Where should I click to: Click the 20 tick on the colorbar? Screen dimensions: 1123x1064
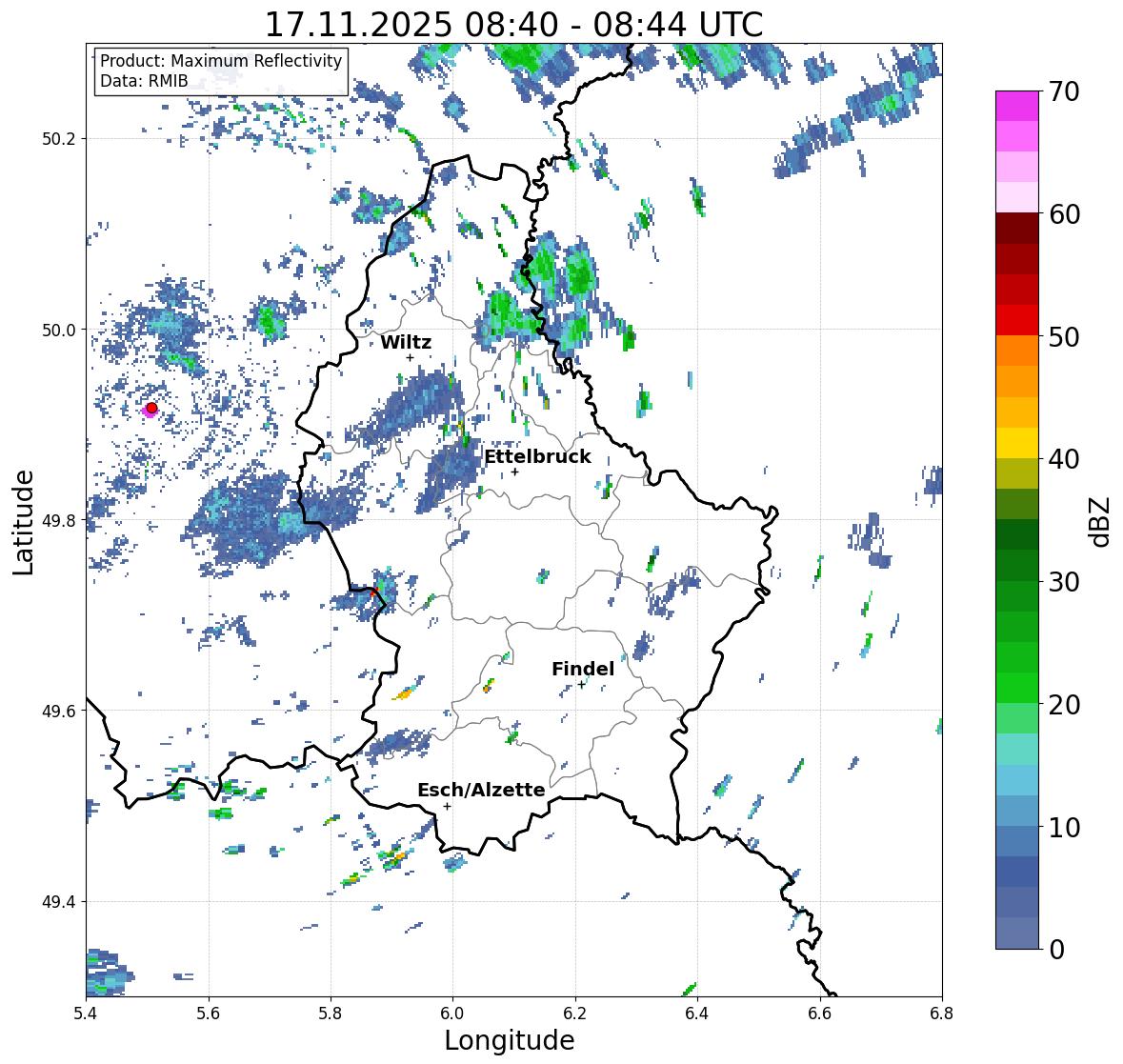(x=1064, y=705)
